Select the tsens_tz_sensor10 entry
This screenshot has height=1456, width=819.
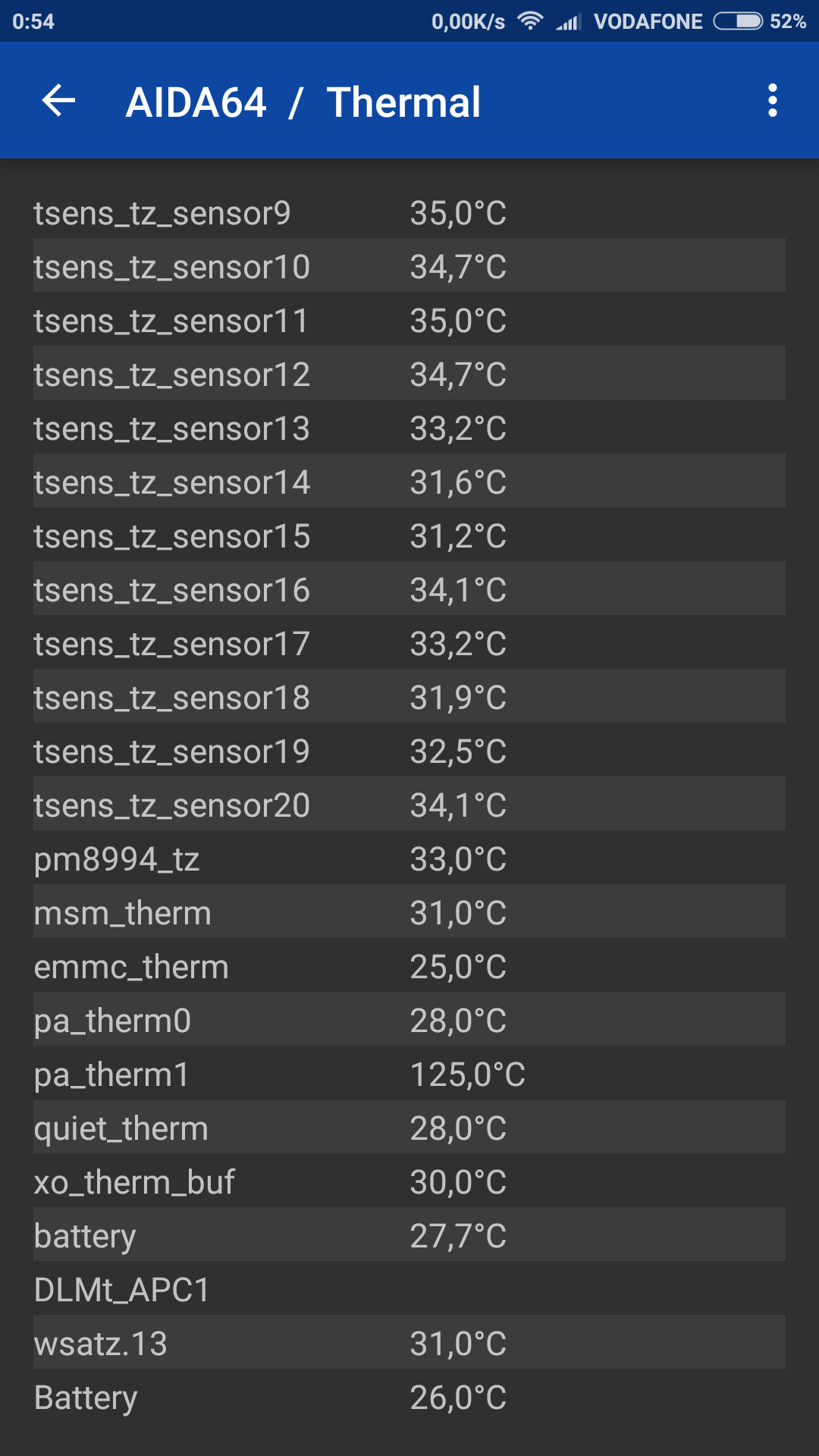point(409,267)
